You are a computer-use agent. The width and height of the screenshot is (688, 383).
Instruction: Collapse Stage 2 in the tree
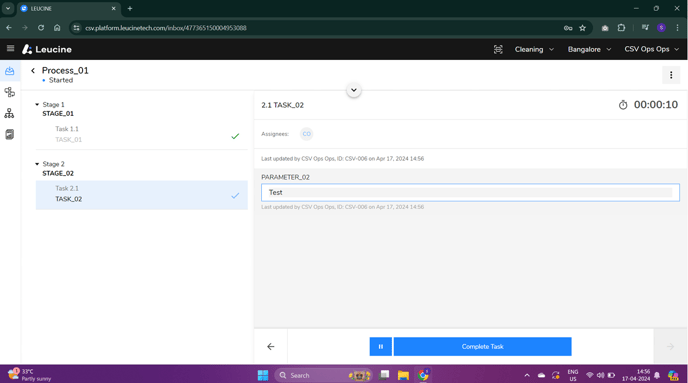click(37, 164)
